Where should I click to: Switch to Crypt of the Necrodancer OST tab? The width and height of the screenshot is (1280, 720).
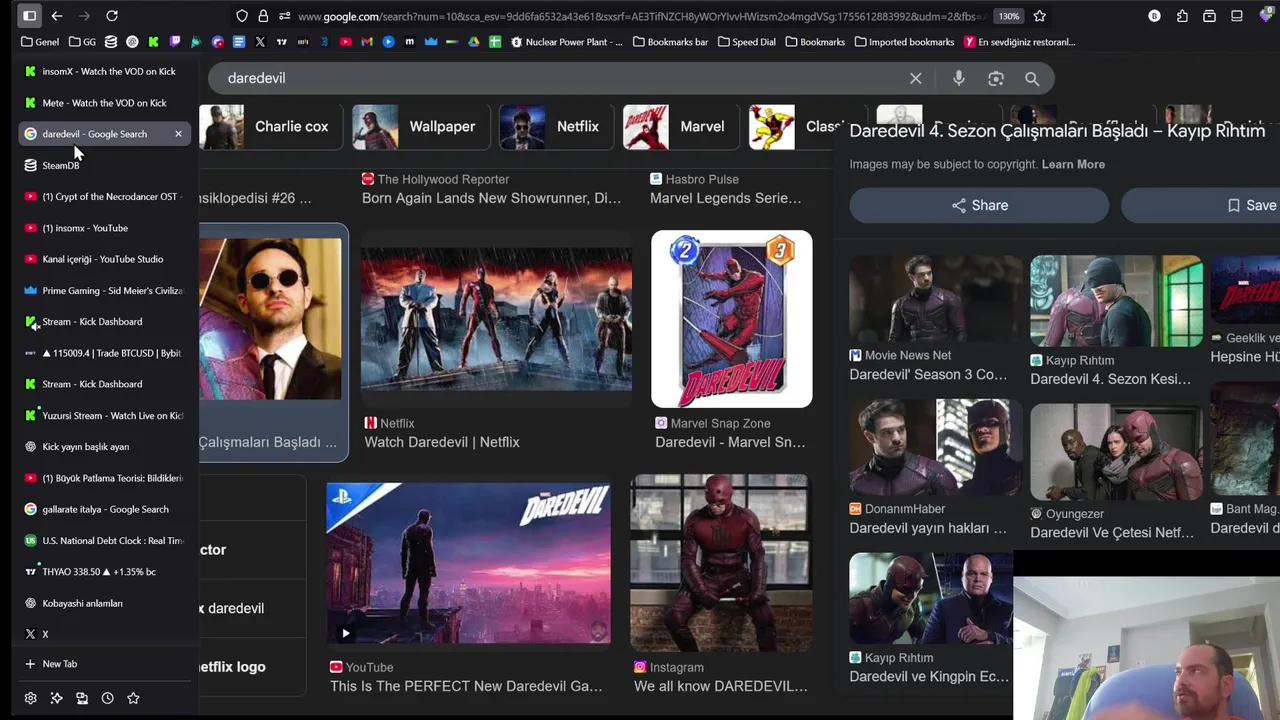click(x=104, y=197)
